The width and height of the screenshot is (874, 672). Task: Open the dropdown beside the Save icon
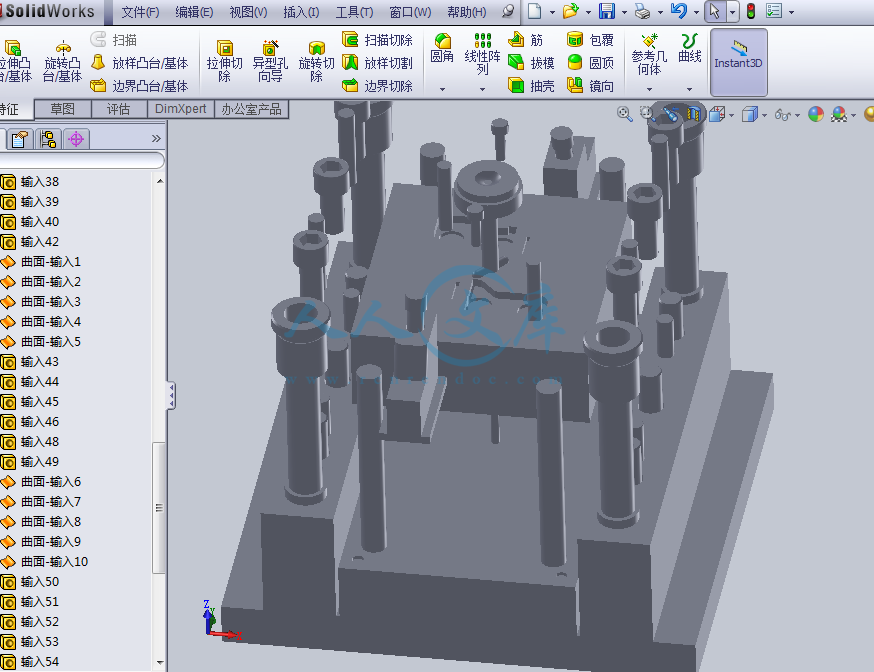coord(624,12)
